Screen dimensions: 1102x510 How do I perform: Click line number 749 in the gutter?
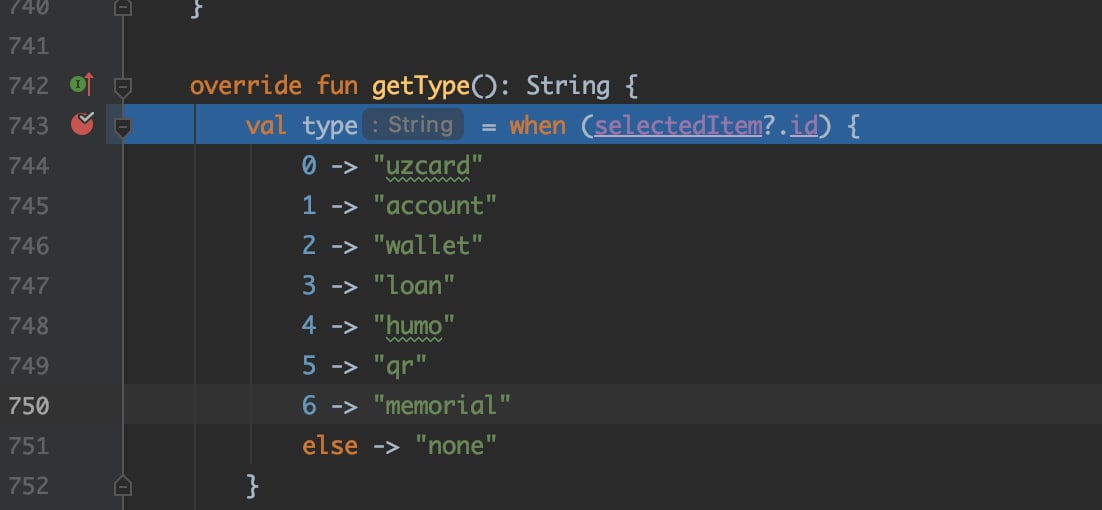click(29, 366)
